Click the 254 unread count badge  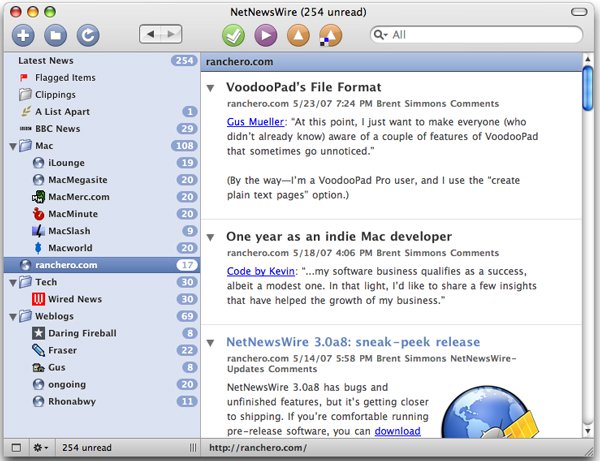click(x=184, y=60)
